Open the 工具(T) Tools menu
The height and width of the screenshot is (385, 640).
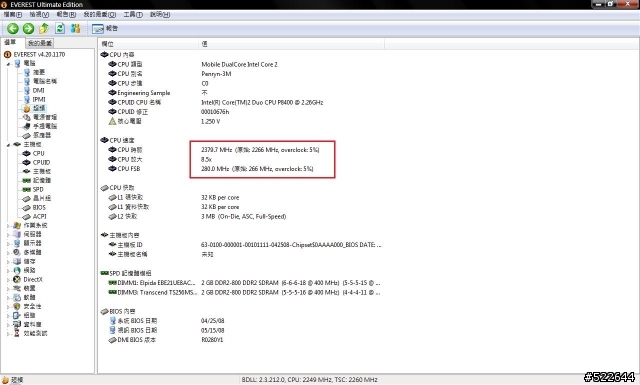tap(133, 14)
